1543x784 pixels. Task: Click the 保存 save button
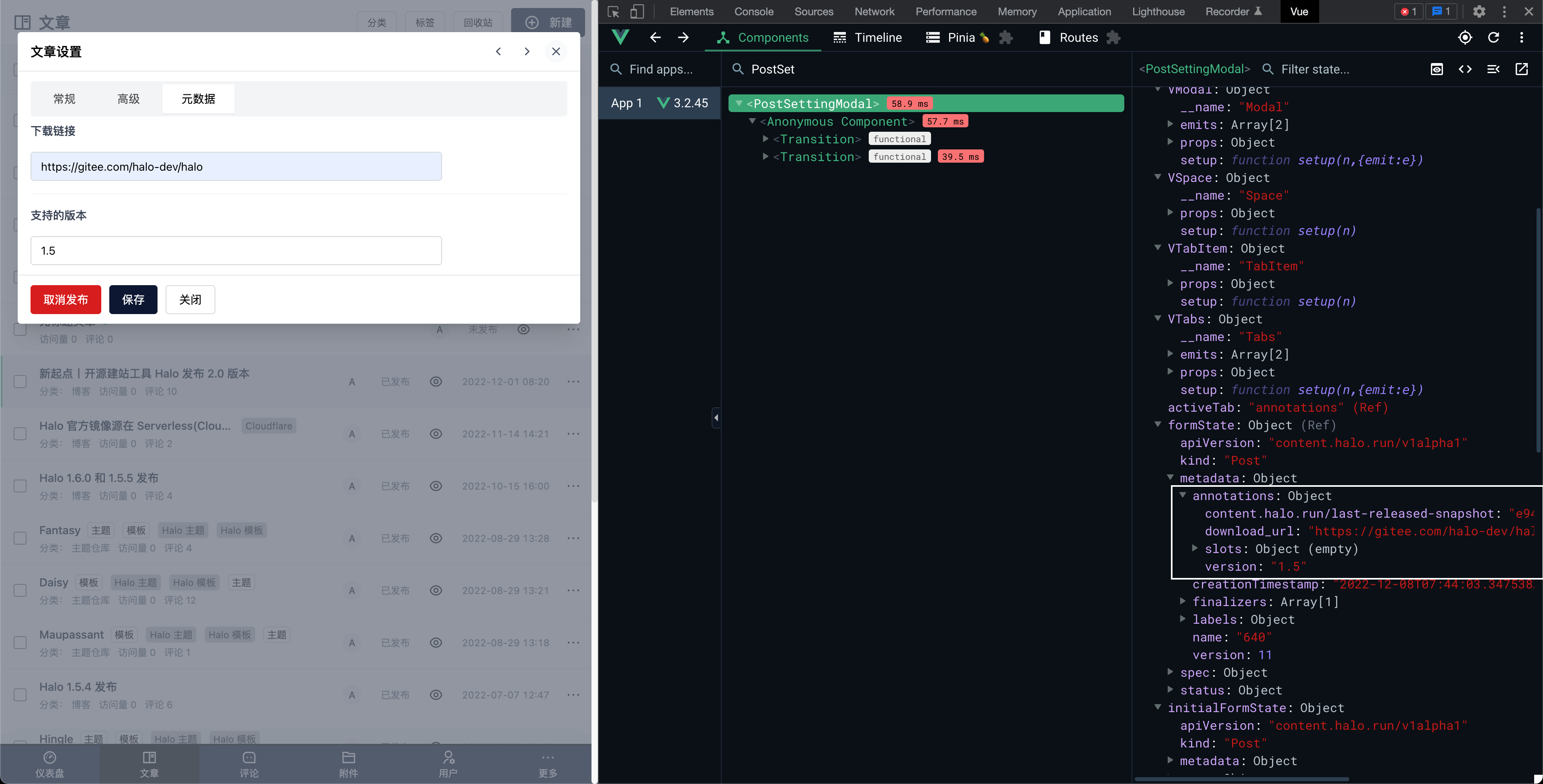[133, 300]
